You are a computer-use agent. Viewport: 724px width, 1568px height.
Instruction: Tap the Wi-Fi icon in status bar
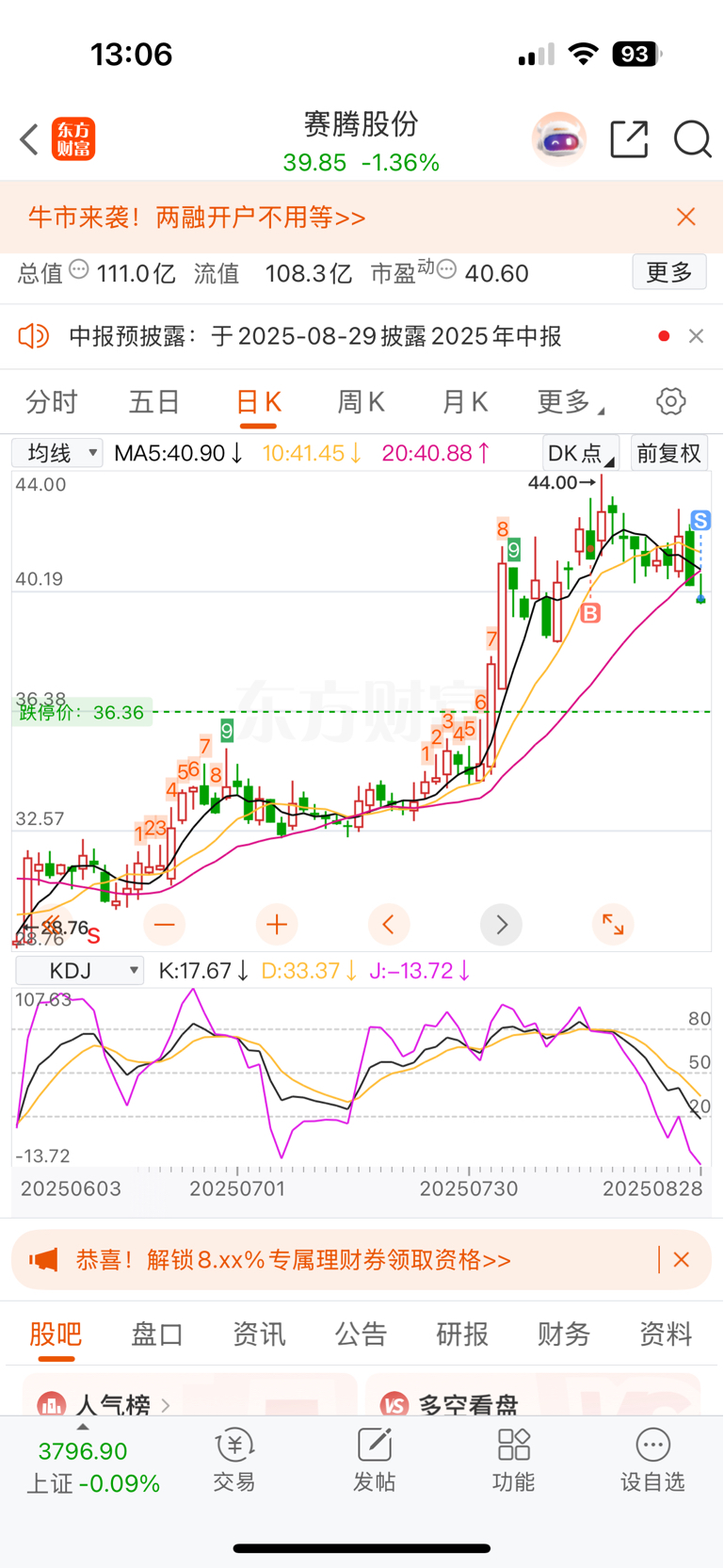[x=584, y=55]
